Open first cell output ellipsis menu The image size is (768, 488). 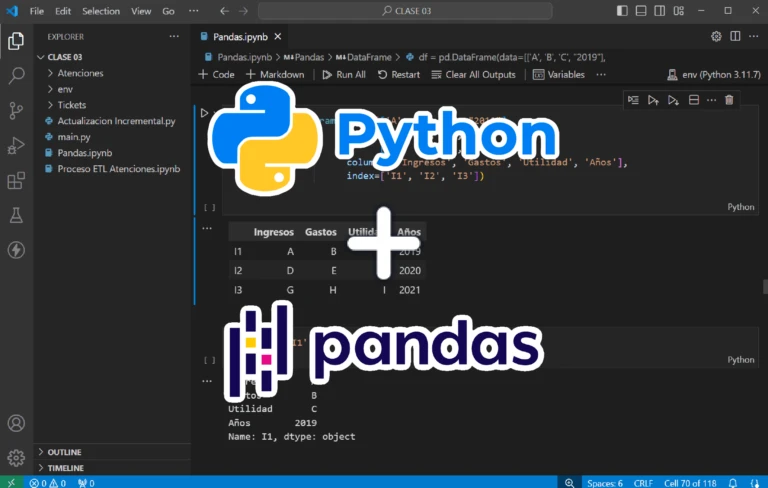click(207, 228)
